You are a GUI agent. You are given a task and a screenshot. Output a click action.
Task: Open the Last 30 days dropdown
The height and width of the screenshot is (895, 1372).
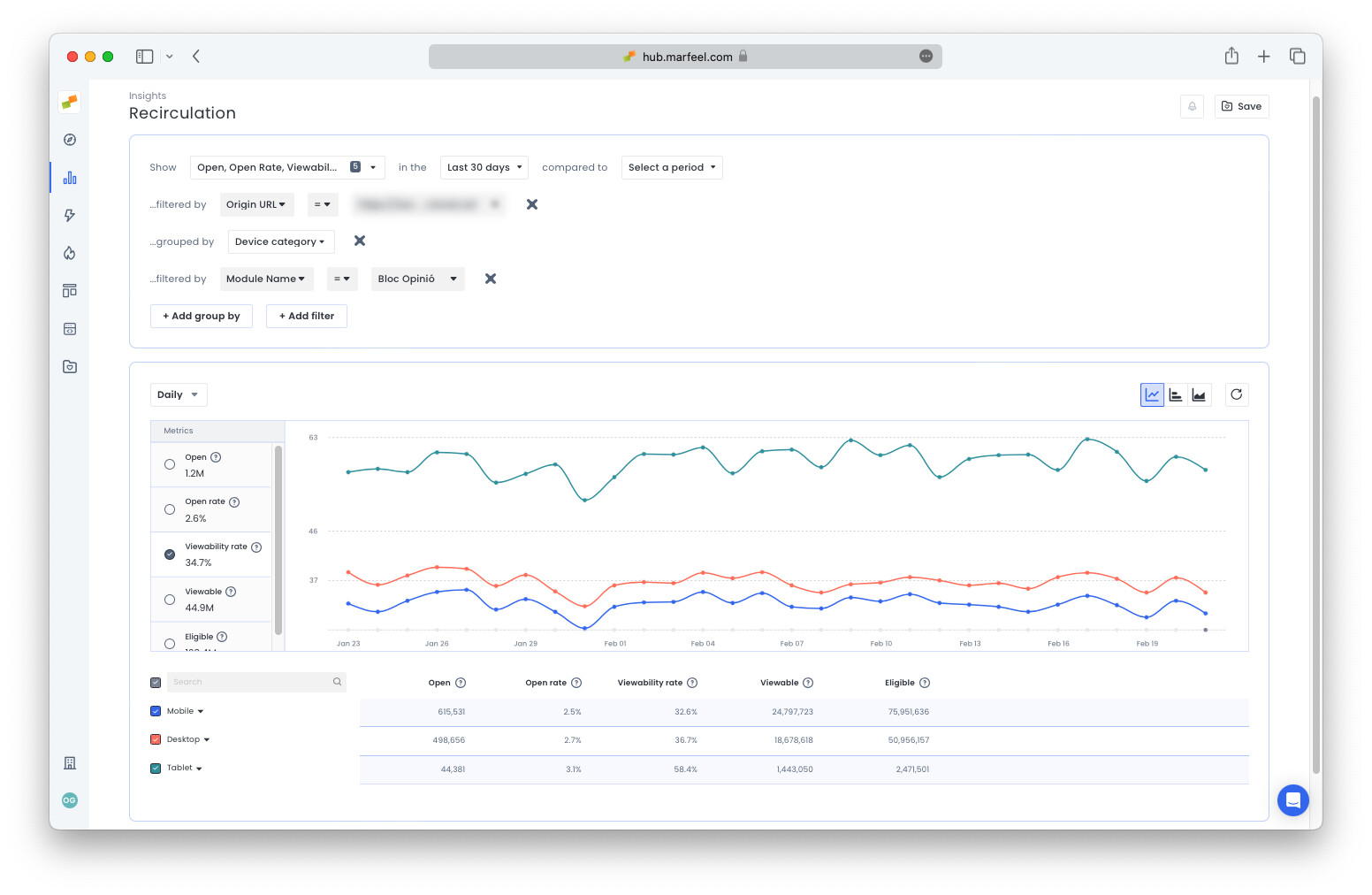click(x=484, y=167)
